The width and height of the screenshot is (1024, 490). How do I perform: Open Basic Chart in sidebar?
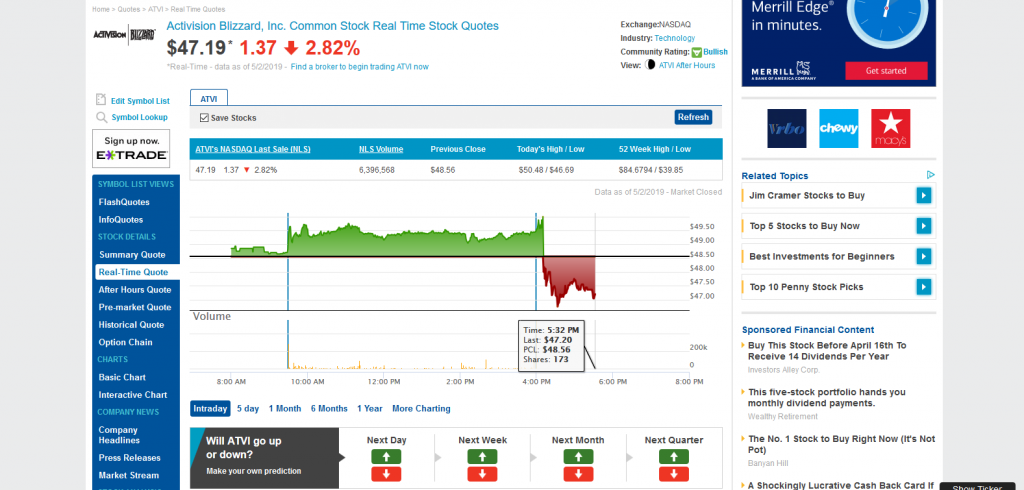[x=122, y=377]
